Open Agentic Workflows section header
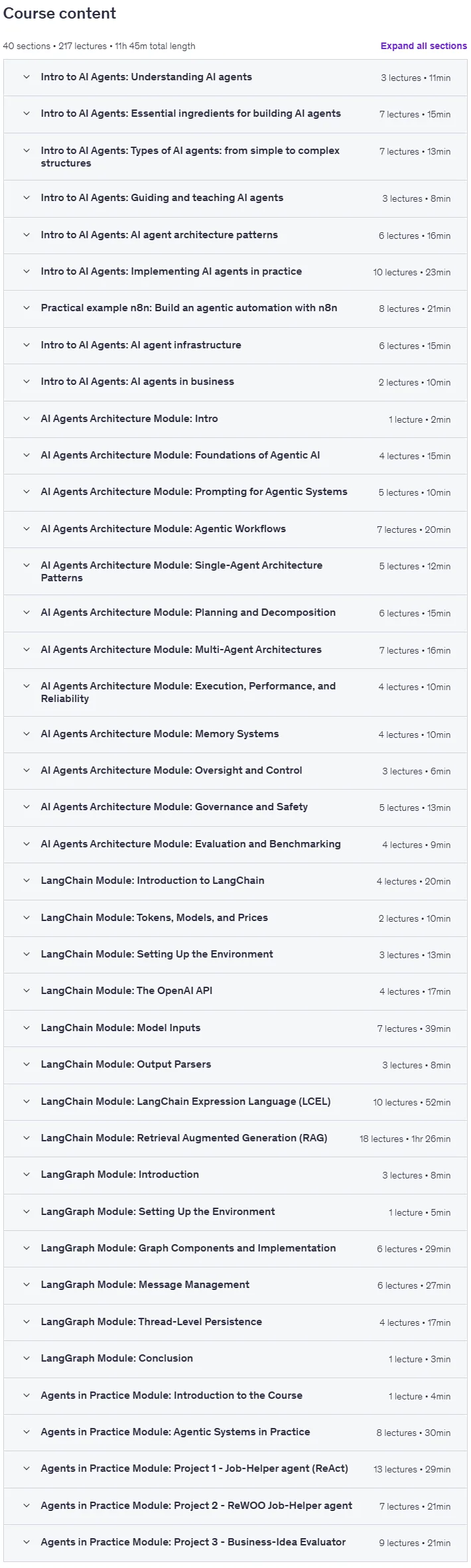 [235, 529]
